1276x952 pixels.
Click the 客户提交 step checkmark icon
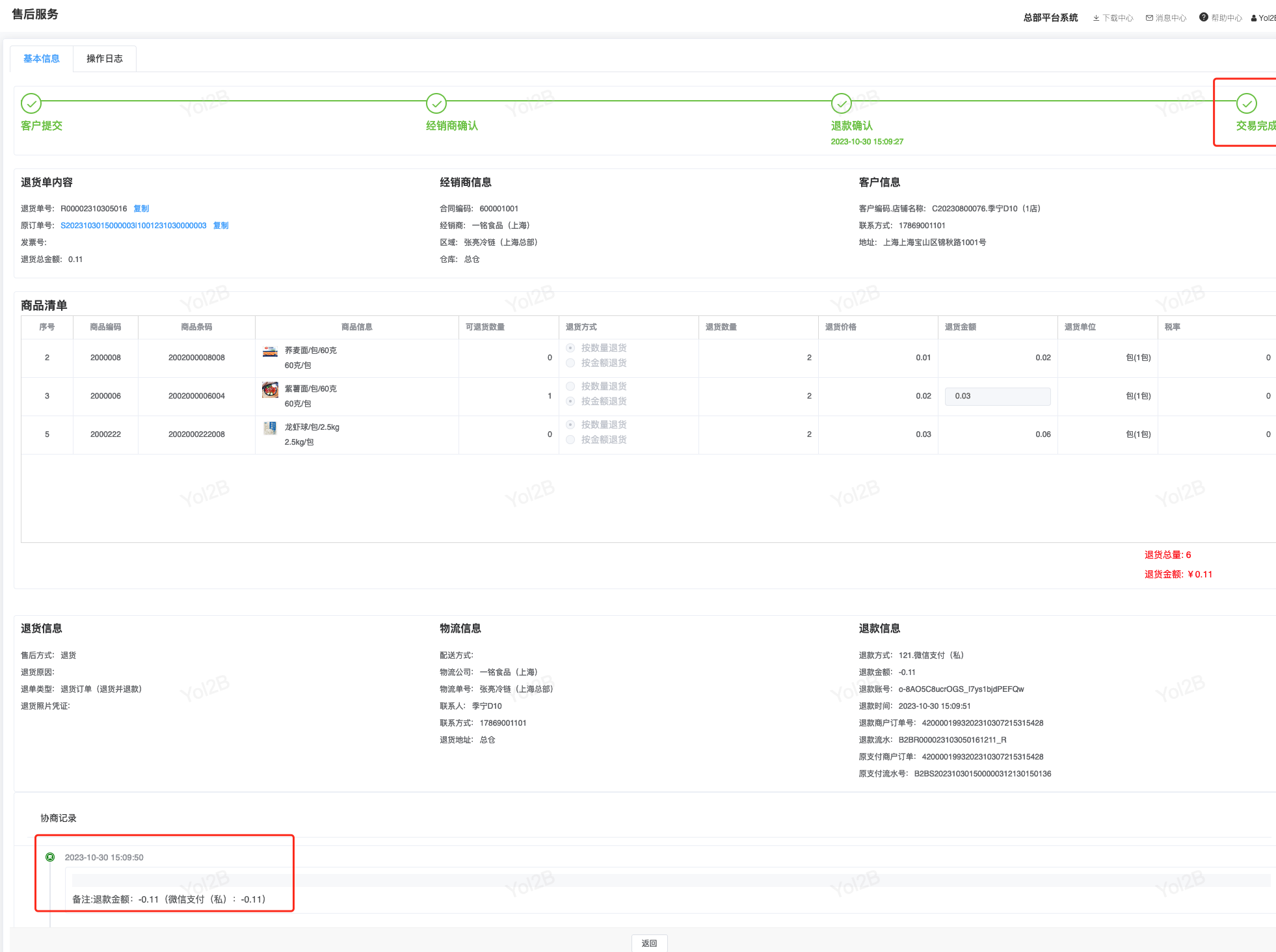tap(31, 103)
